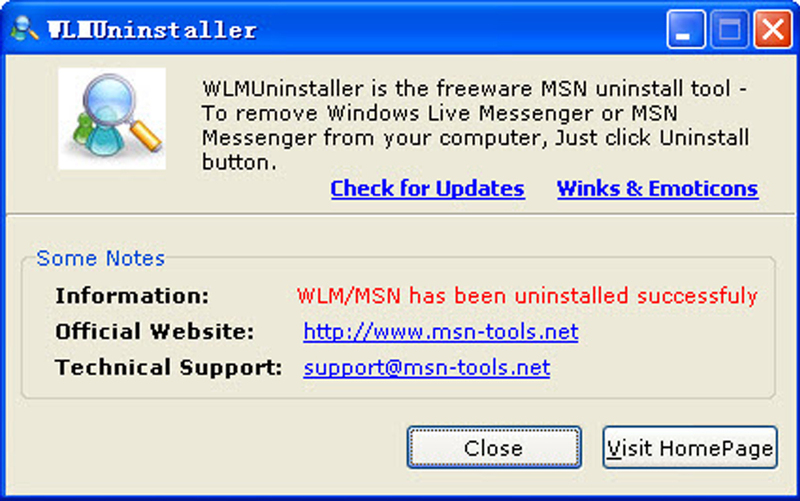Click the Technical Support label
The image size is (800, 501).
pyautogui.click(x=168, y=367)
